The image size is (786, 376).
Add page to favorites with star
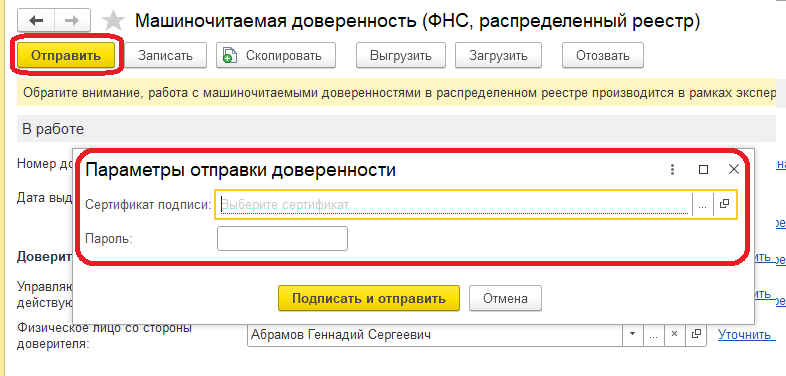point(113,21)
